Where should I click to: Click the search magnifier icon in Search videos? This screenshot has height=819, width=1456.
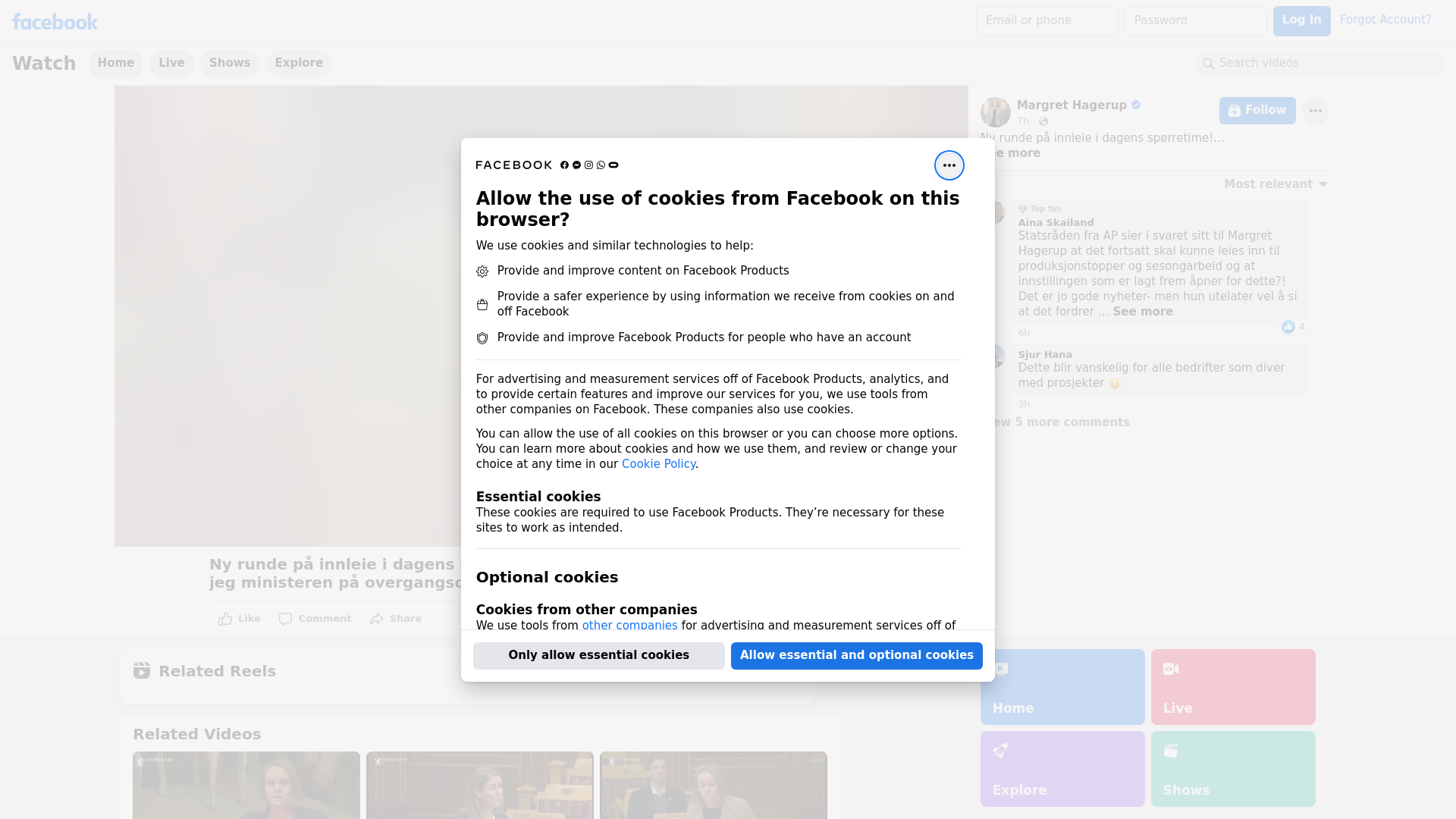point(1209,64)
